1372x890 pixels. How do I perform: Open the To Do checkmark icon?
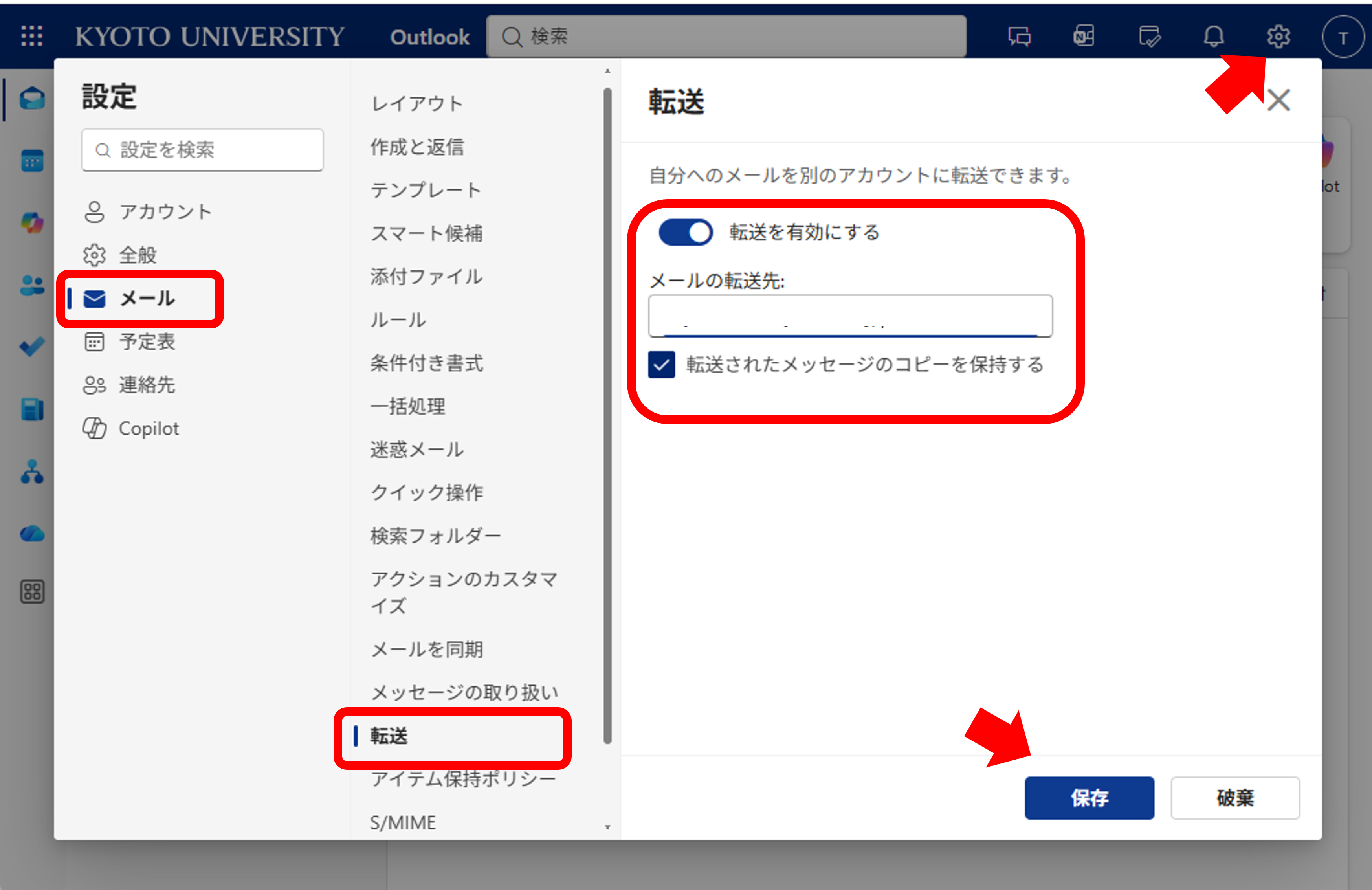tap(32, 346)
